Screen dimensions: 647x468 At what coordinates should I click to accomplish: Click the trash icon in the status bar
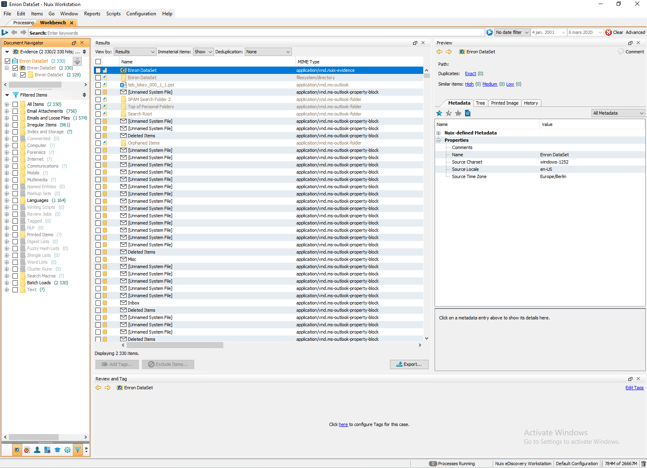tap(643, 463)
